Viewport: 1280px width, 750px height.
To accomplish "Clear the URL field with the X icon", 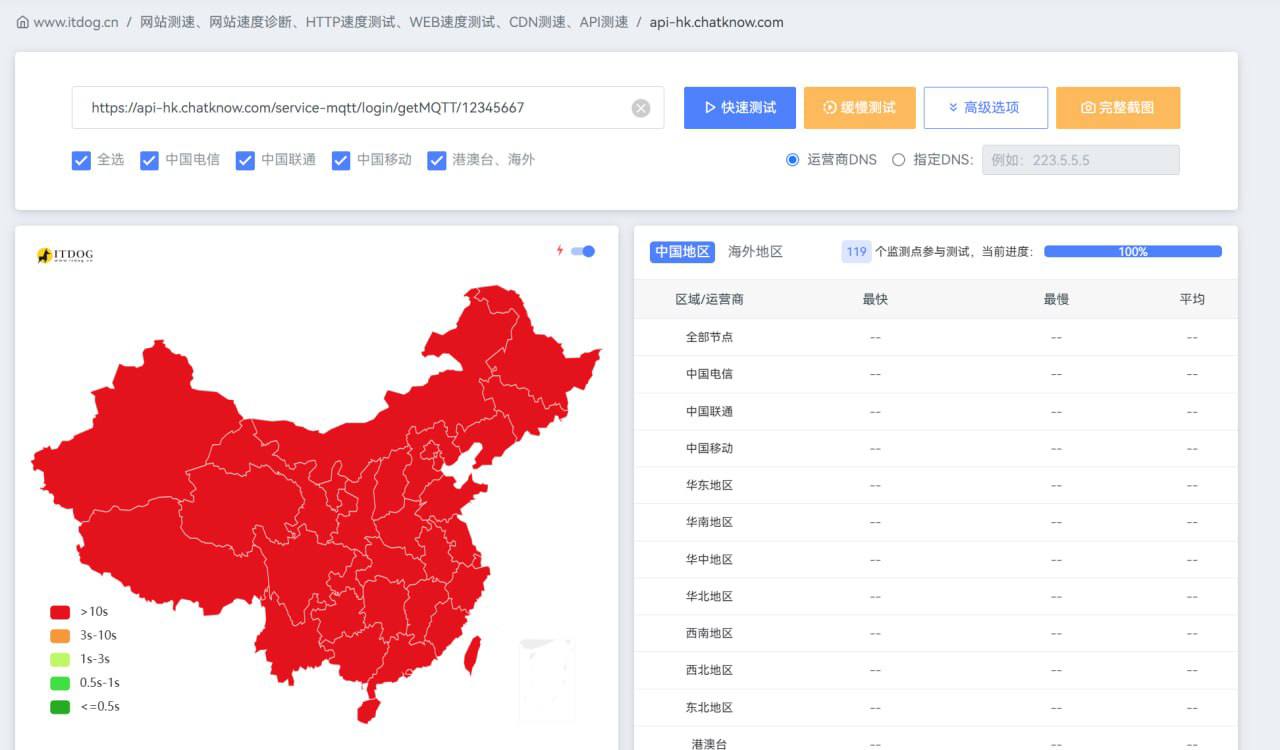I will tap(641, 108).
